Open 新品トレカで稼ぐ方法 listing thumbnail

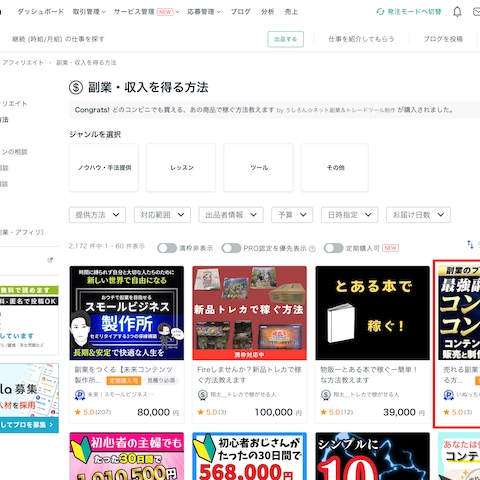(x=249, y=313)
